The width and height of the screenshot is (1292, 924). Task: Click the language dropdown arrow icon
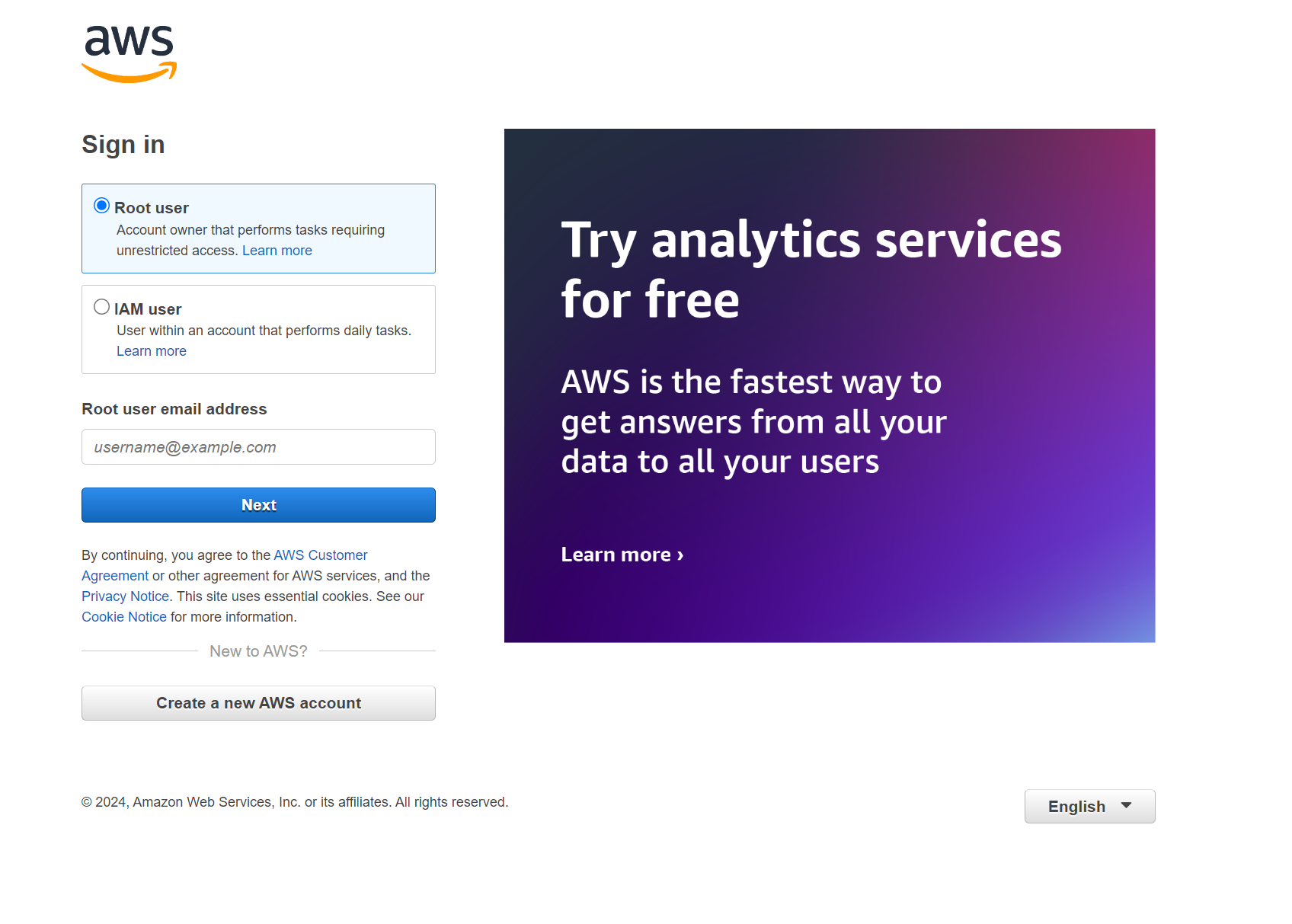[x=1126, y=806]
